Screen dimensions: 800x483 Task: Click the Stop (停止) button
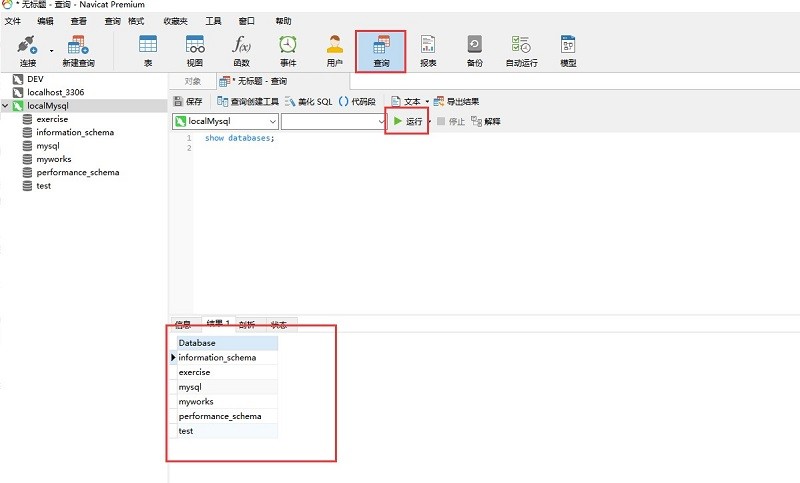point(451,121)
